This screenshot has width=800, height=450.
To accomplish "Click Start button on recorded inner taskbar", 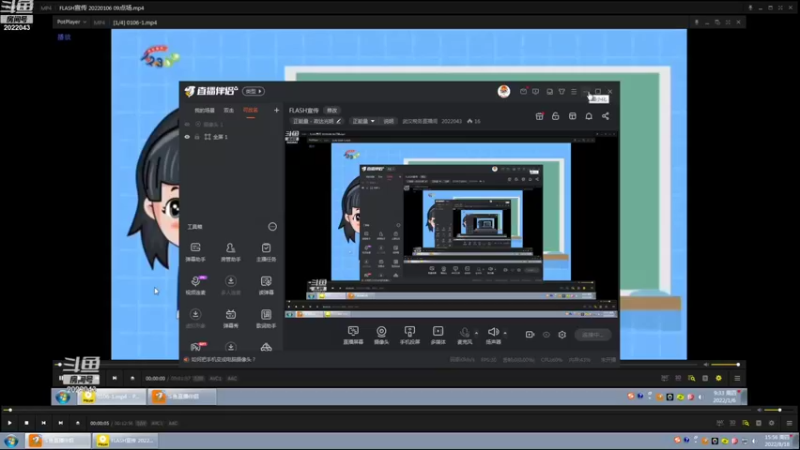I will (x=63, y=396).
